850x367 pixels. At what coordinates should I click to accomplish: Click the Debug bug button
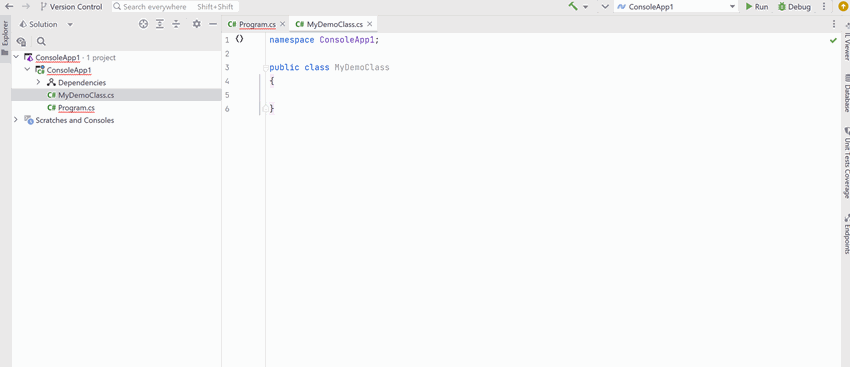(794, 7)
